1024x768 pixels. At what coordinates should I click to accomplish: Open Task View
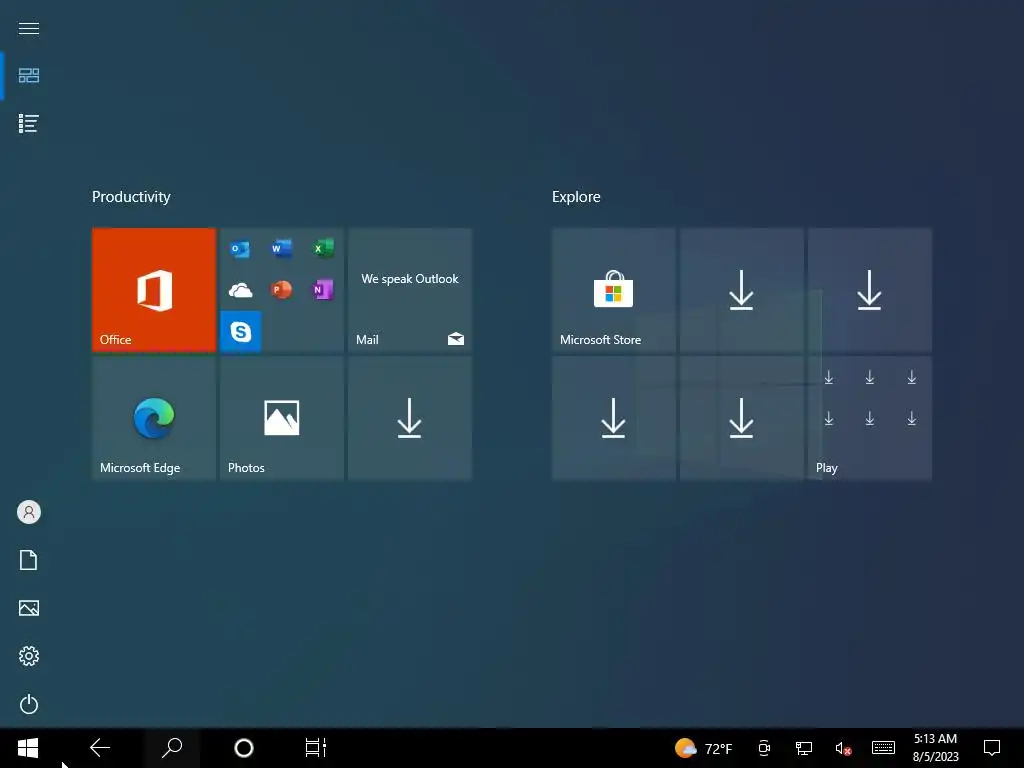315,748
